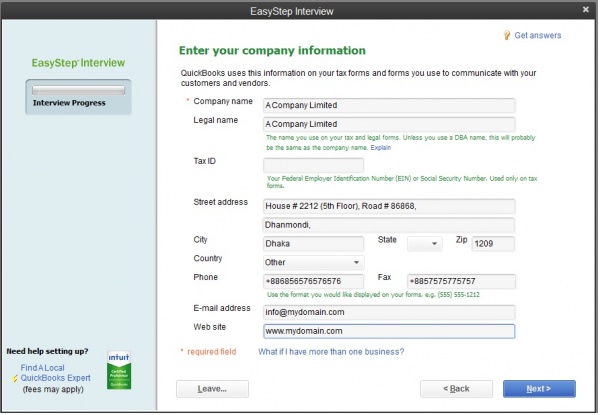
Task: Go to previous step with Back button
Action: tap(456, 389)
